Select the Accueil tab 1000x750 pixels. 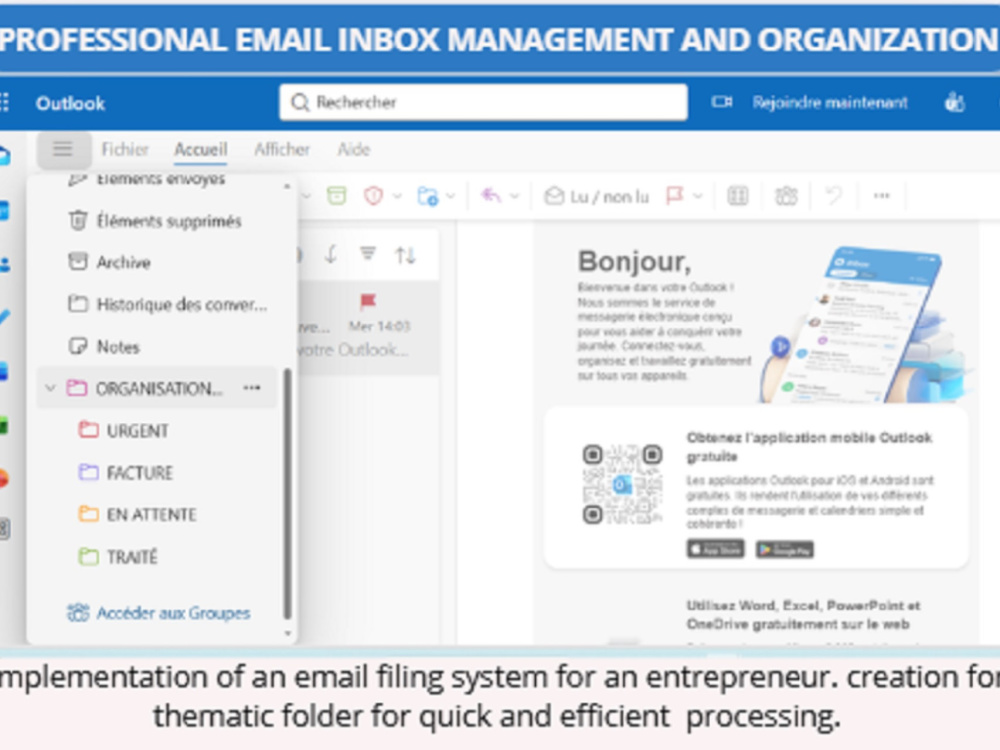[201, 149]
